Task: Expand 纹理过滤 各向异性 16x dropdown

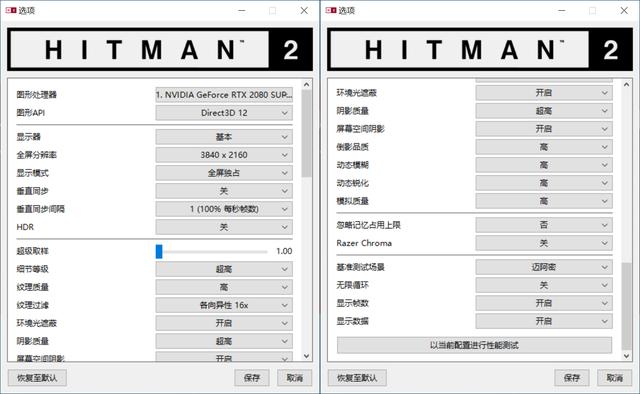Action: pyautogui.click(x=224, y=305)
